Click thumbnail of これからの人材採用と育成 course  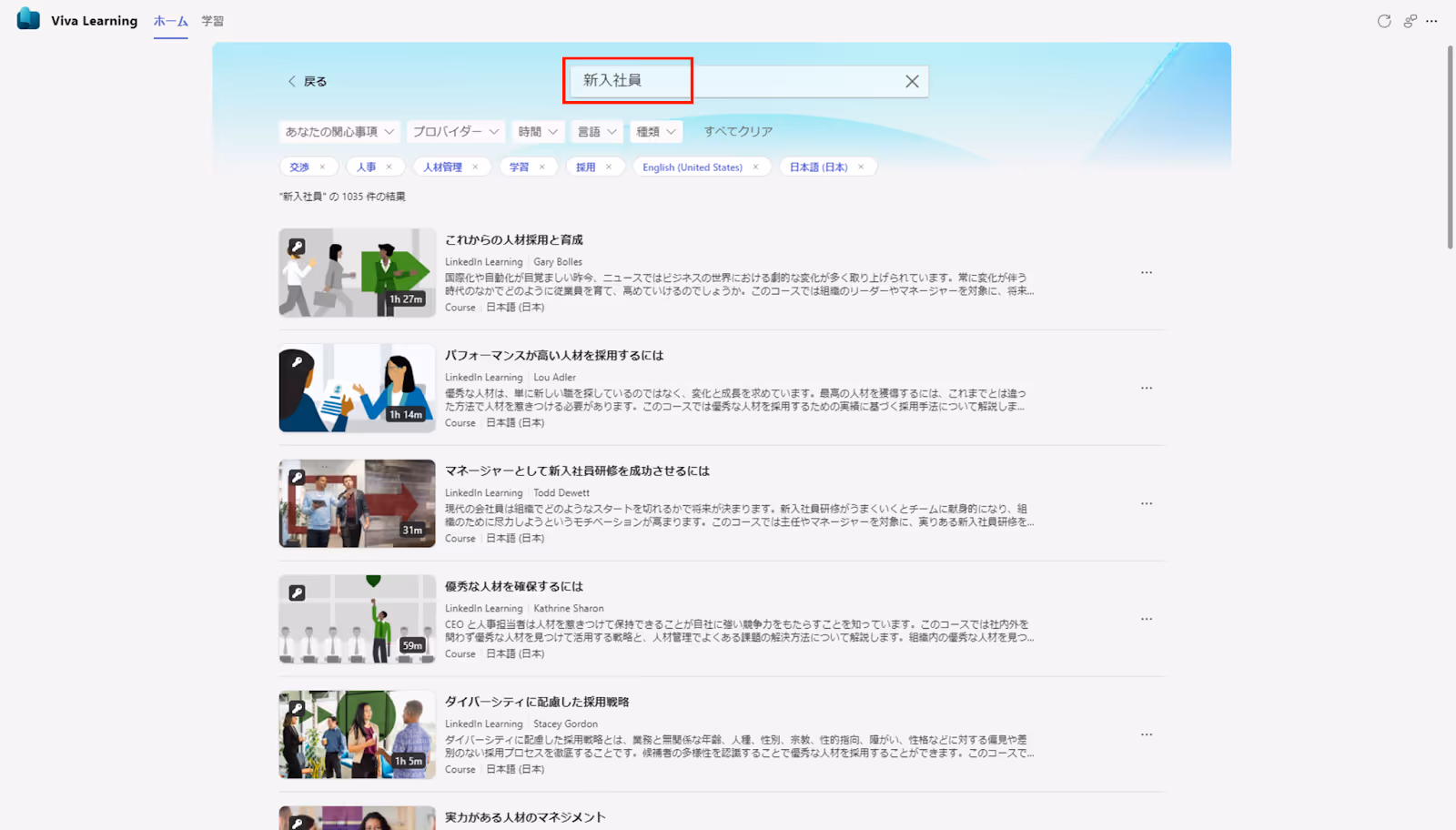pos(357,273)
